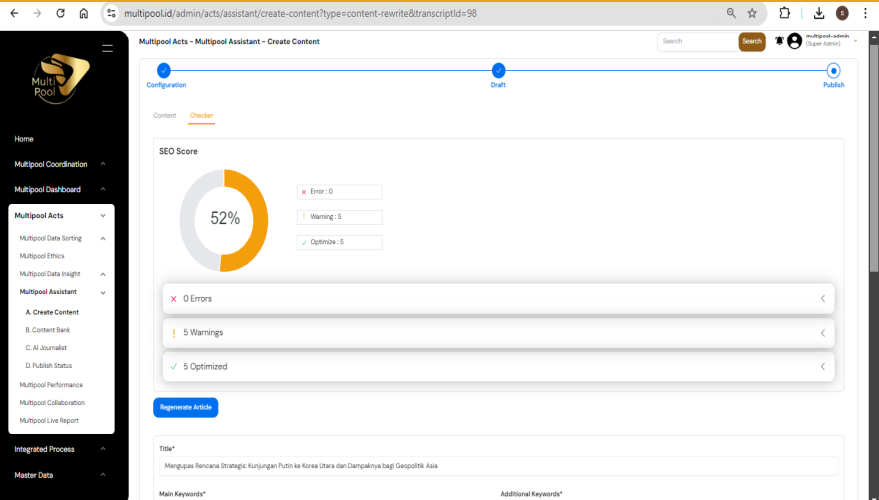Open C. AI Journalist menu item
Viewport: 879px width, 500px height.
46,348
